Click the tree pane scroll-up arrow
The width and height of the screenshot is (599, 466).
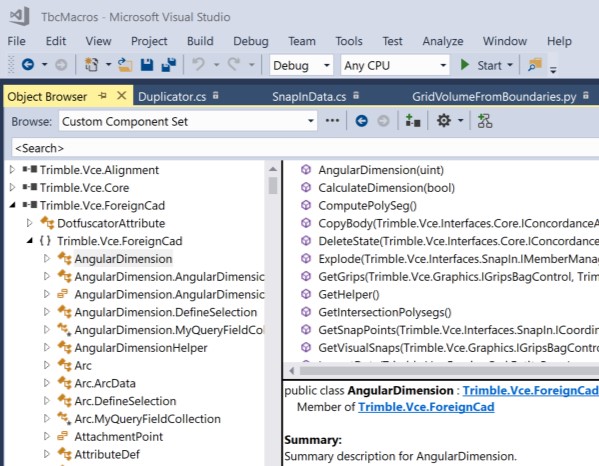[x=273, y=168]
